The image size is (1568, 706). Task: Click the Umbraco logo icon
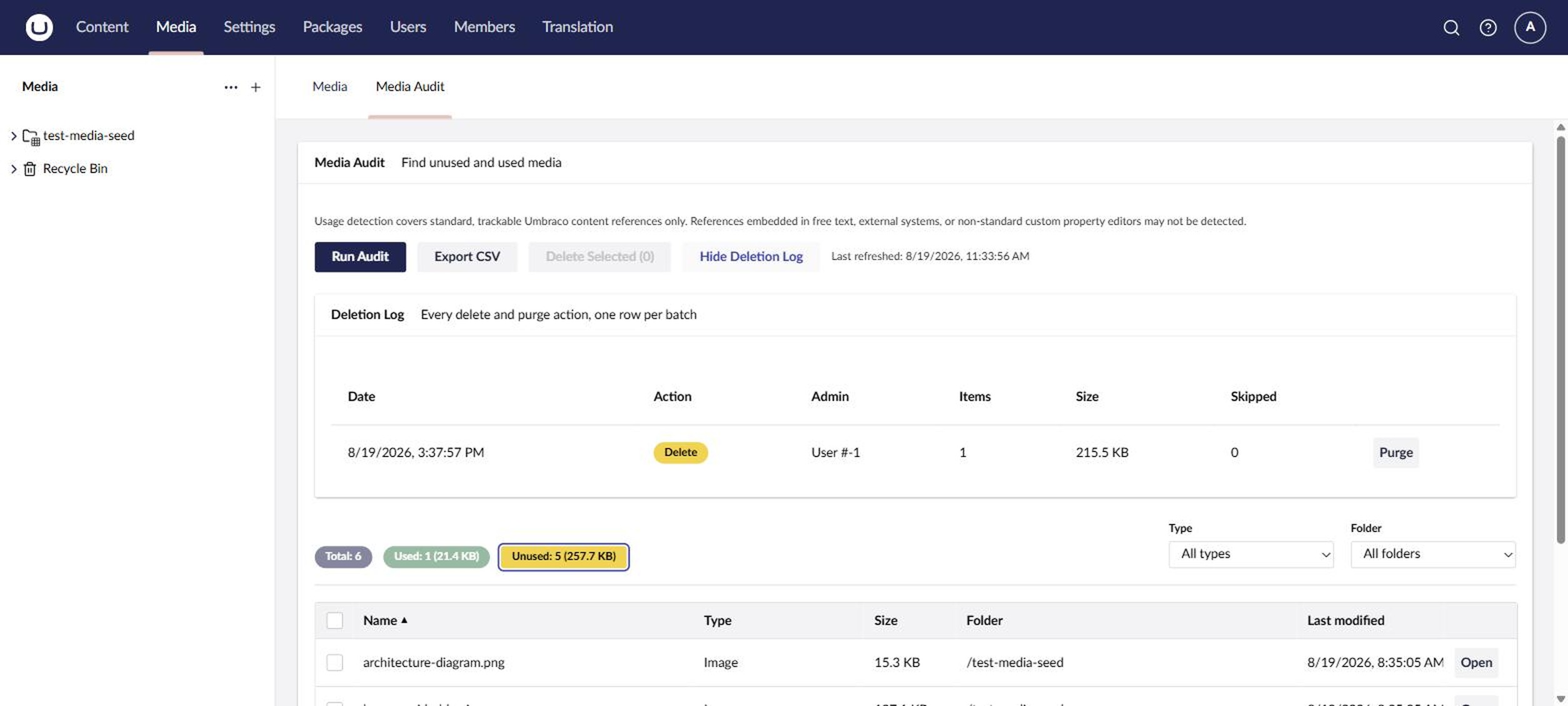(39, 27)
